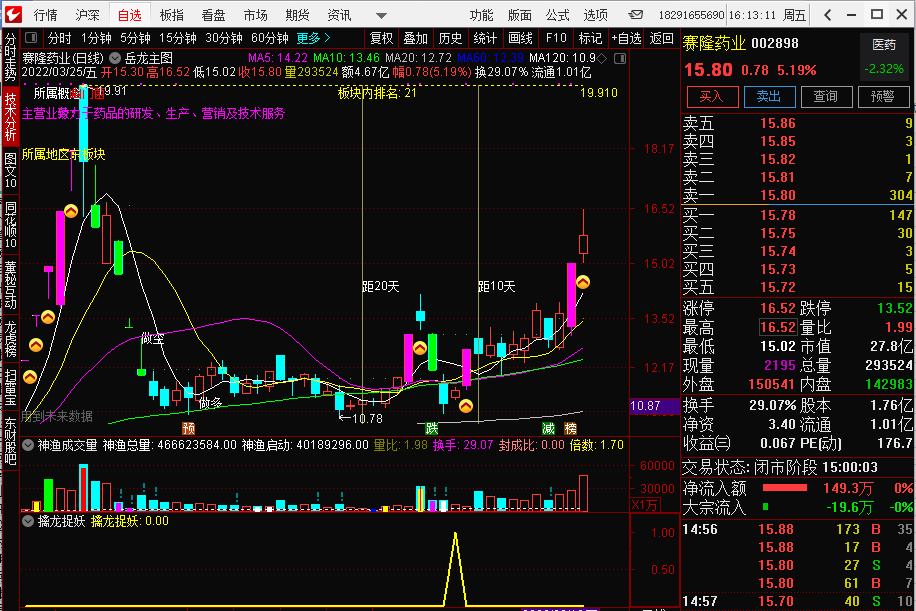
Task: Open the 版面 menu
Action: click(519, 15)
